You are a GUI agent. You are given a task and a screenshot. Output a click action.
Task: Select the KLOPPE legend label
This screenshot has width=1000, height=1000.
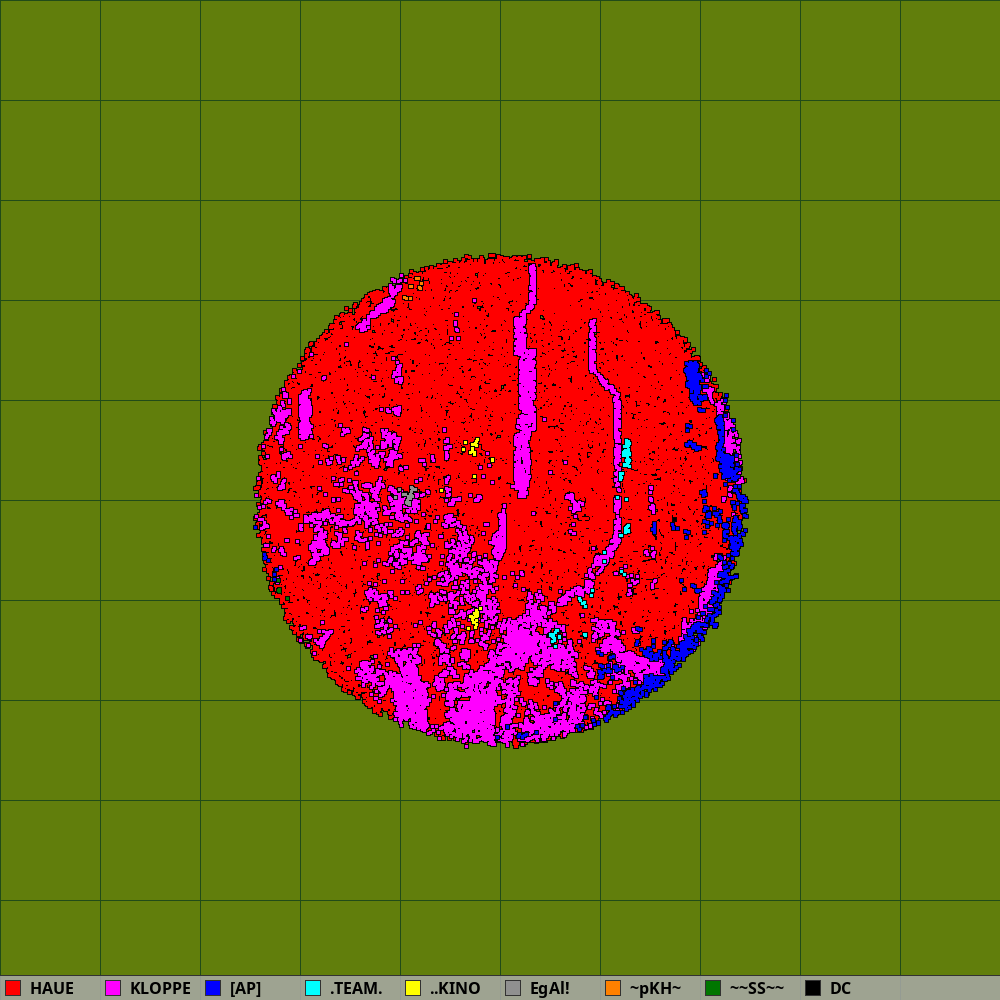click(x=160, y=989)
